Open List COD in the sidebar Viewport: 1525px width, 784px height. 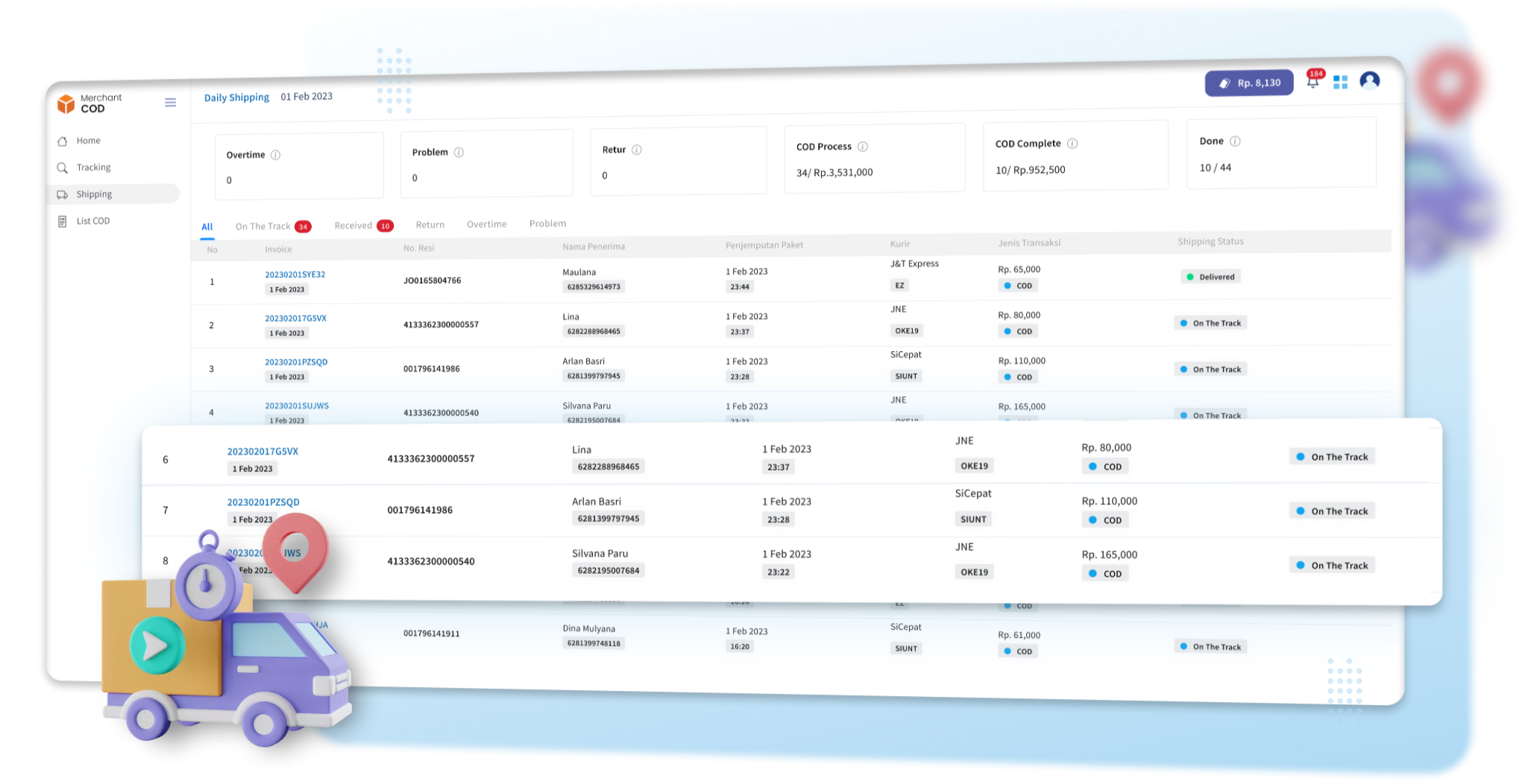point(92,221)
